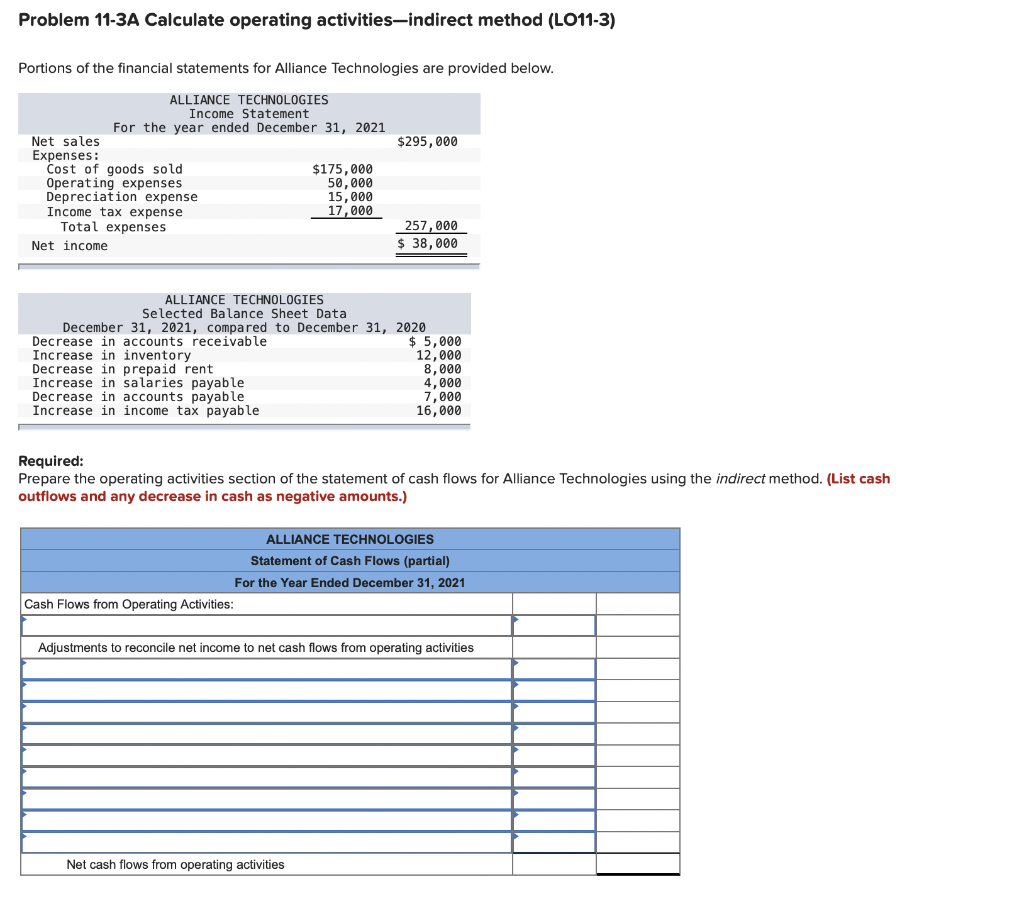Click the ALLIANCE TECHNOLOGIES header in the answer table
Screen dimensions: 1024x904
(x=350, y=539)
